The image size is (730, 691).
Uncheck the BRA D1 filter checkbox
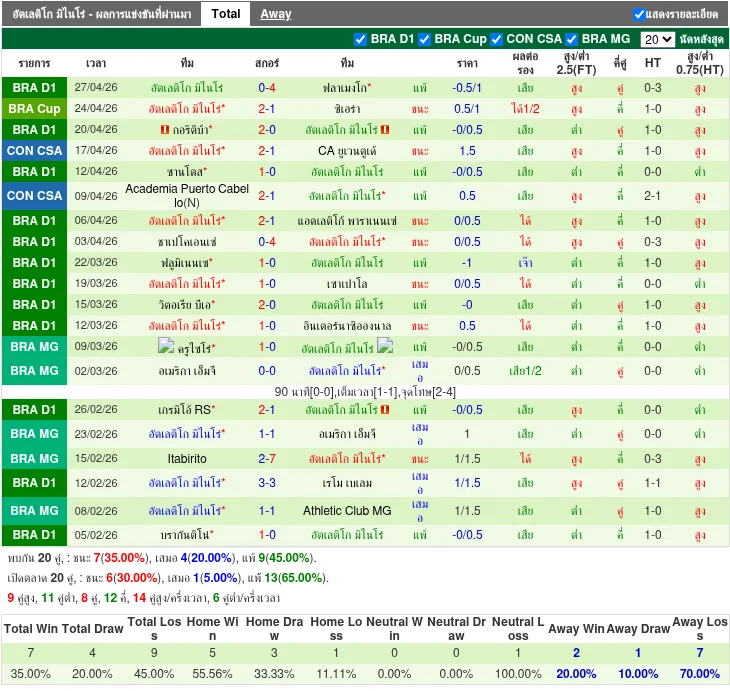tap(361, 39)
